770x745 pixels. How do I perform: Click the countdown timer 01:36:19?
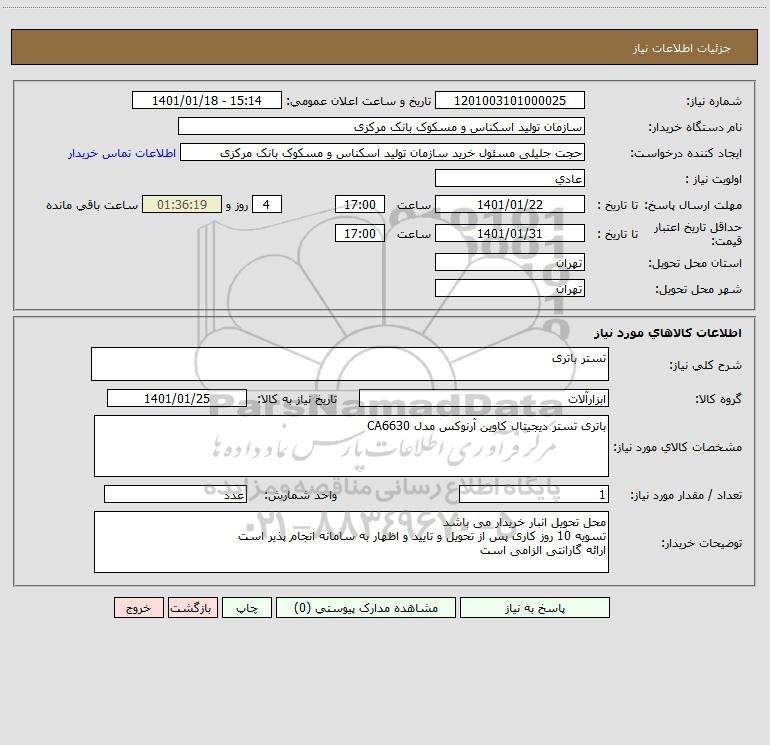click(x=182, y=204)
